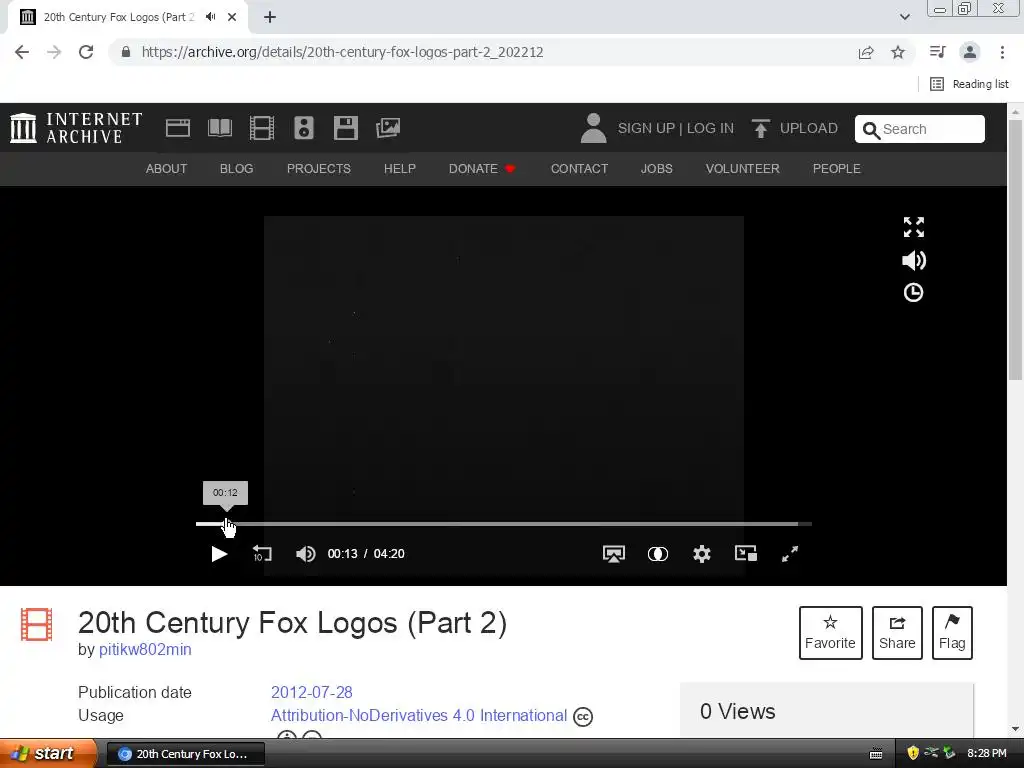View site information lock icon

tap(126, 52)
